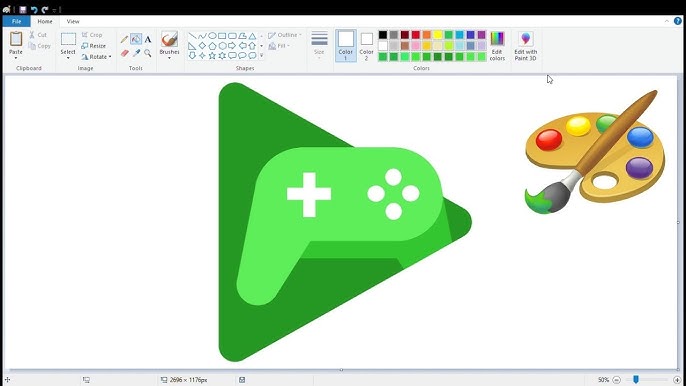Pick the yellow color swatch
The width and height of the screenshot is (686, 386).
point(438,35)
